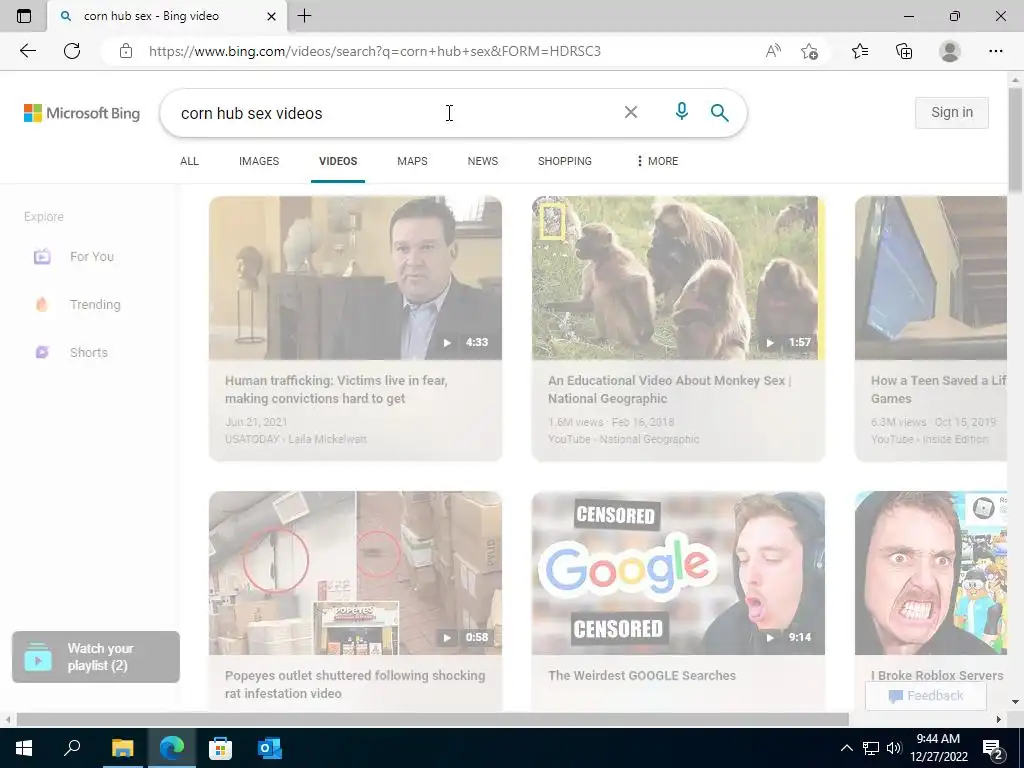
Task: Open browser Collections
Action: tap(904, 51)
